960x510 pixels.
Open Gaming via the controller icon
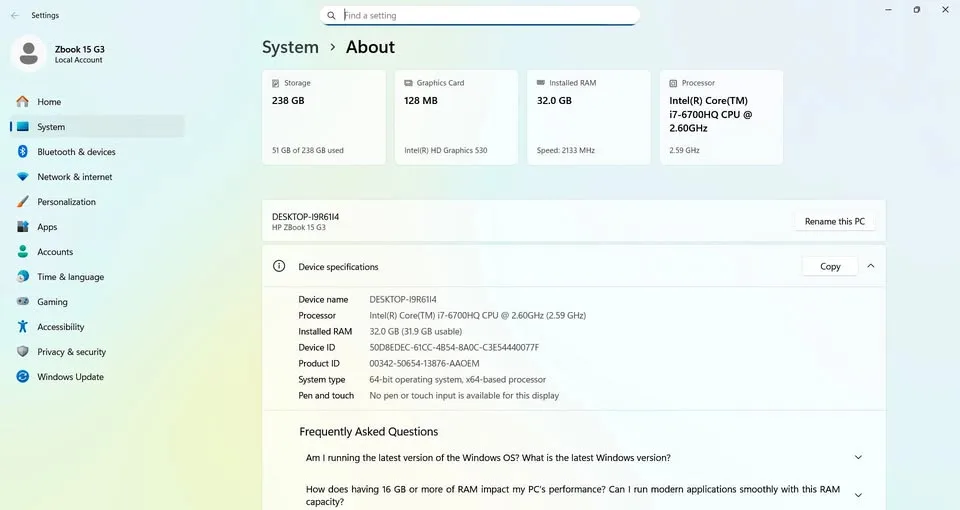pos(22,302)
